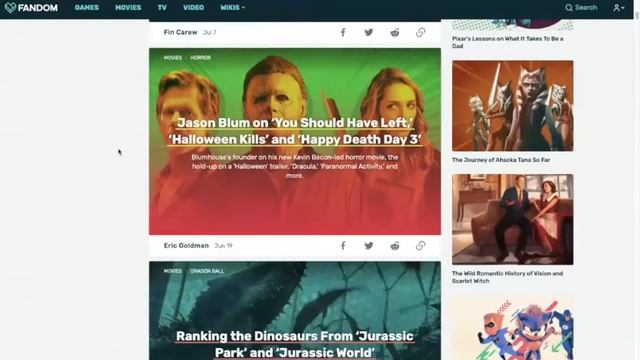
Task: Open the TV menu item
Action: [x=162, y=7]
